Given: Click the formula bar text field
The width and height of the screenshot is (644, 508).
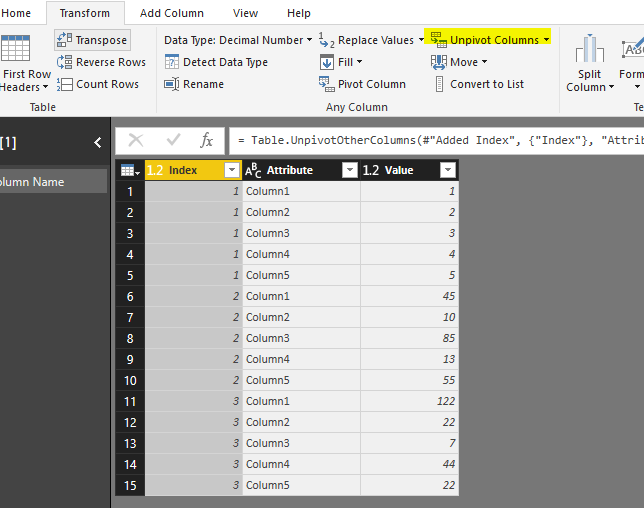Looking at the screenshot, I should point(436,140).
